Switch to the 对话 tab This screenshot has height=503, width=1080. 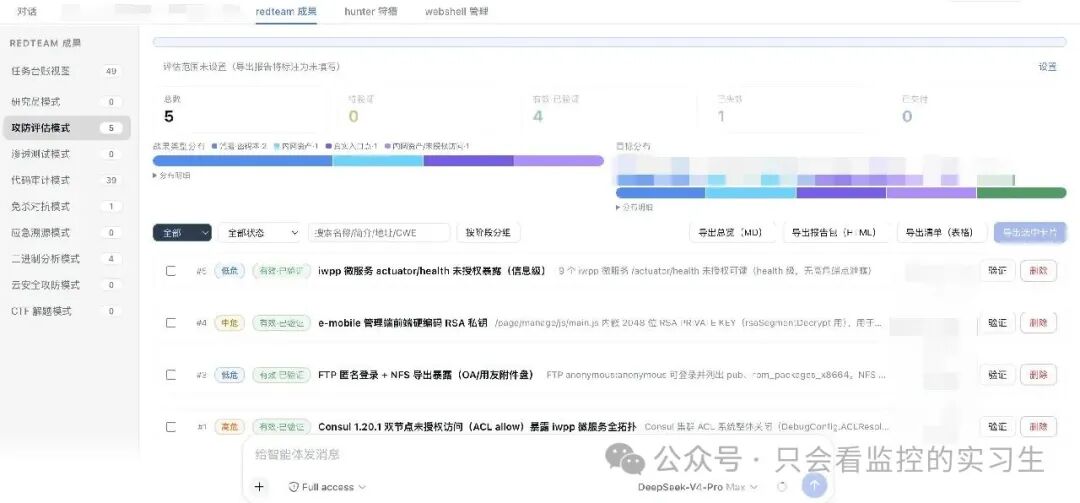point(27,12)
